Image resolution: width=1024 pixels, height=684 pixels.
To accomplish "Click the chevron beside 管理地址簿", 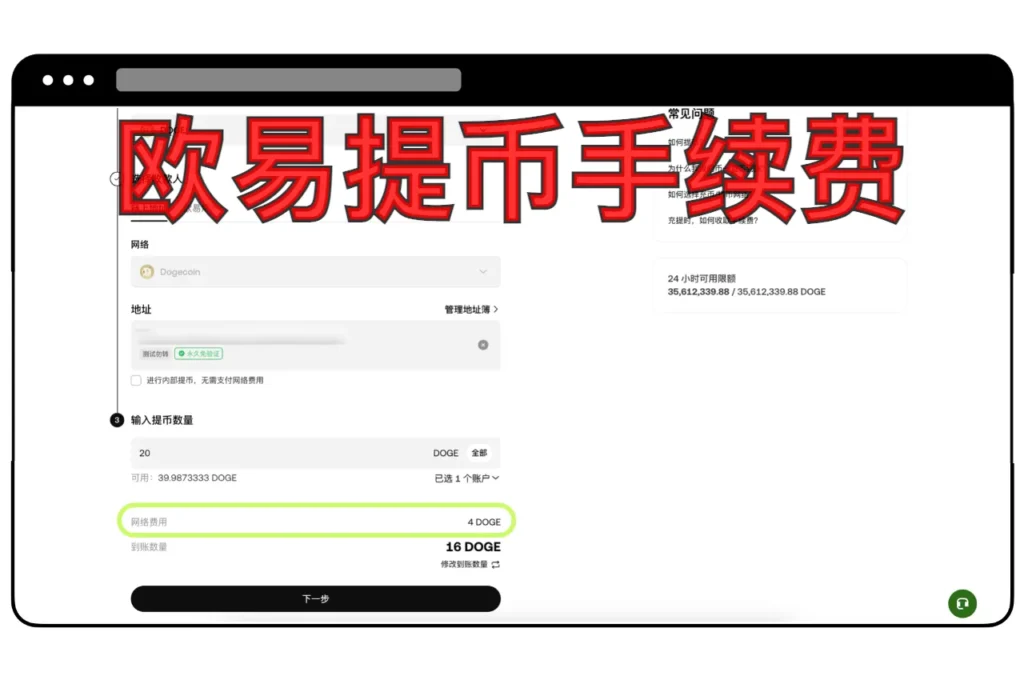I will [498, 310].
